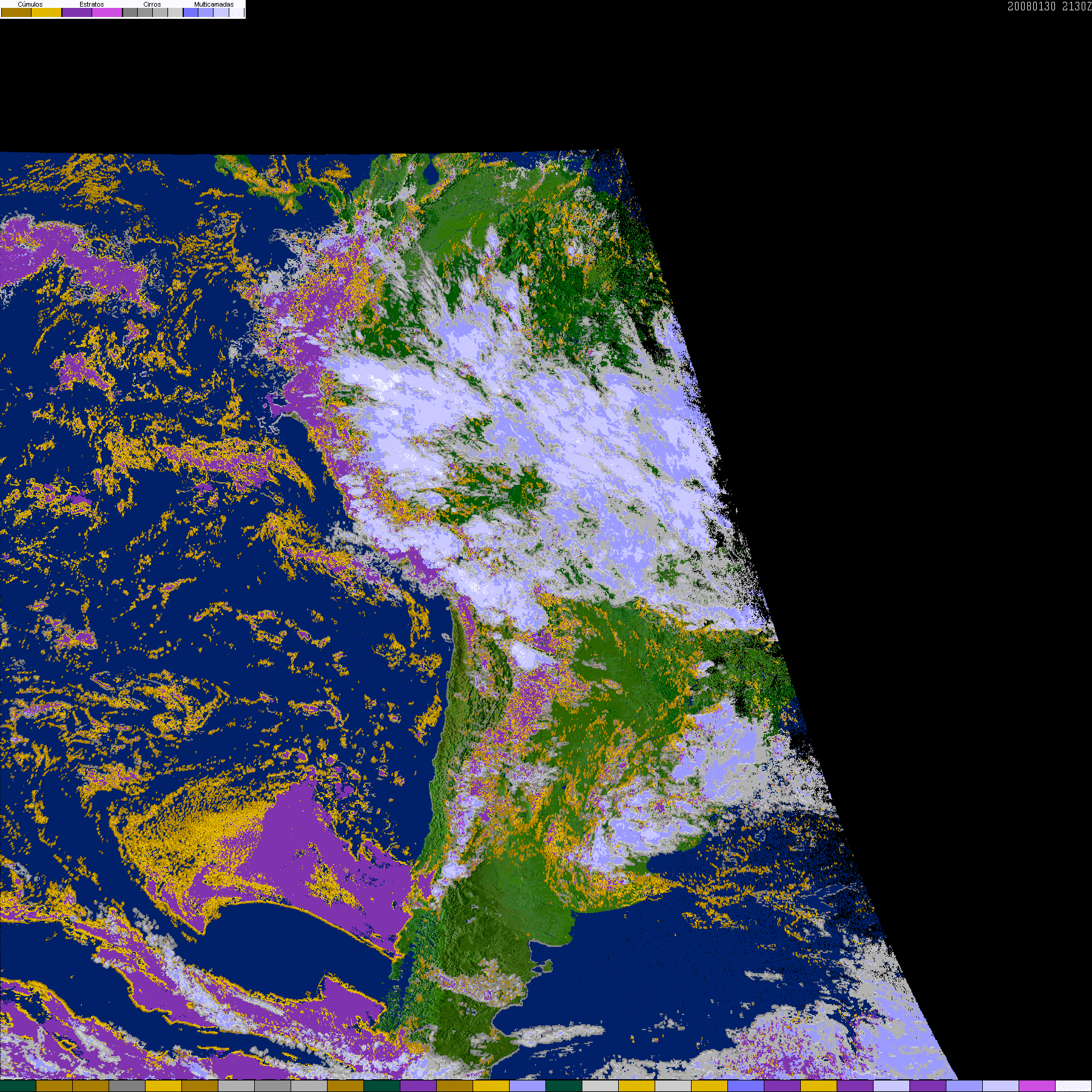Click the leftmost dark green bottom strip cell

point(18,1086)
